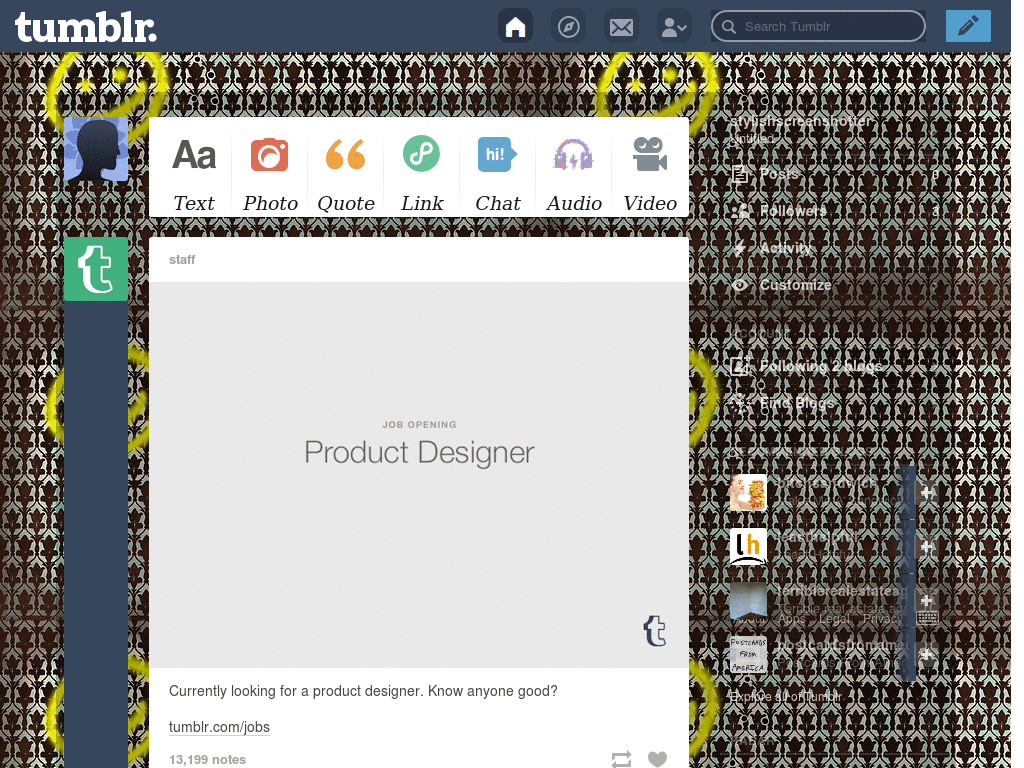Create a new post with pencil button

pyautogui.click(x=968, y=27)
